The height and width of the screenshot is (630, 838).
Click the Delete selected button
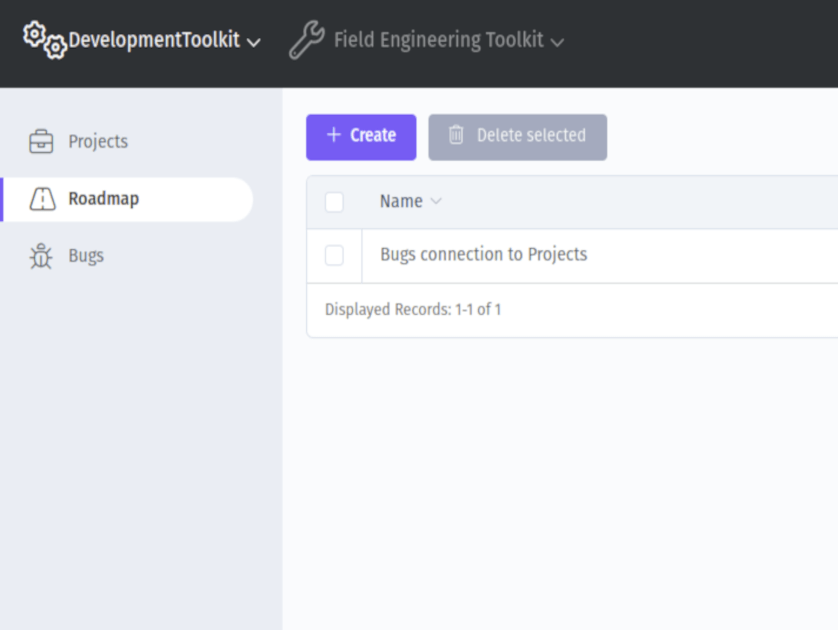point(517,137)
